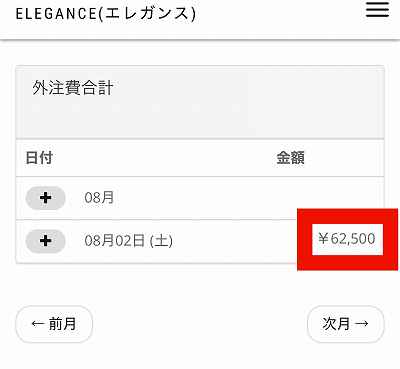Viewport: 400px width, 369px height.
Task: Go to previous month with ← 前月
Action: (x=54, y=324)
